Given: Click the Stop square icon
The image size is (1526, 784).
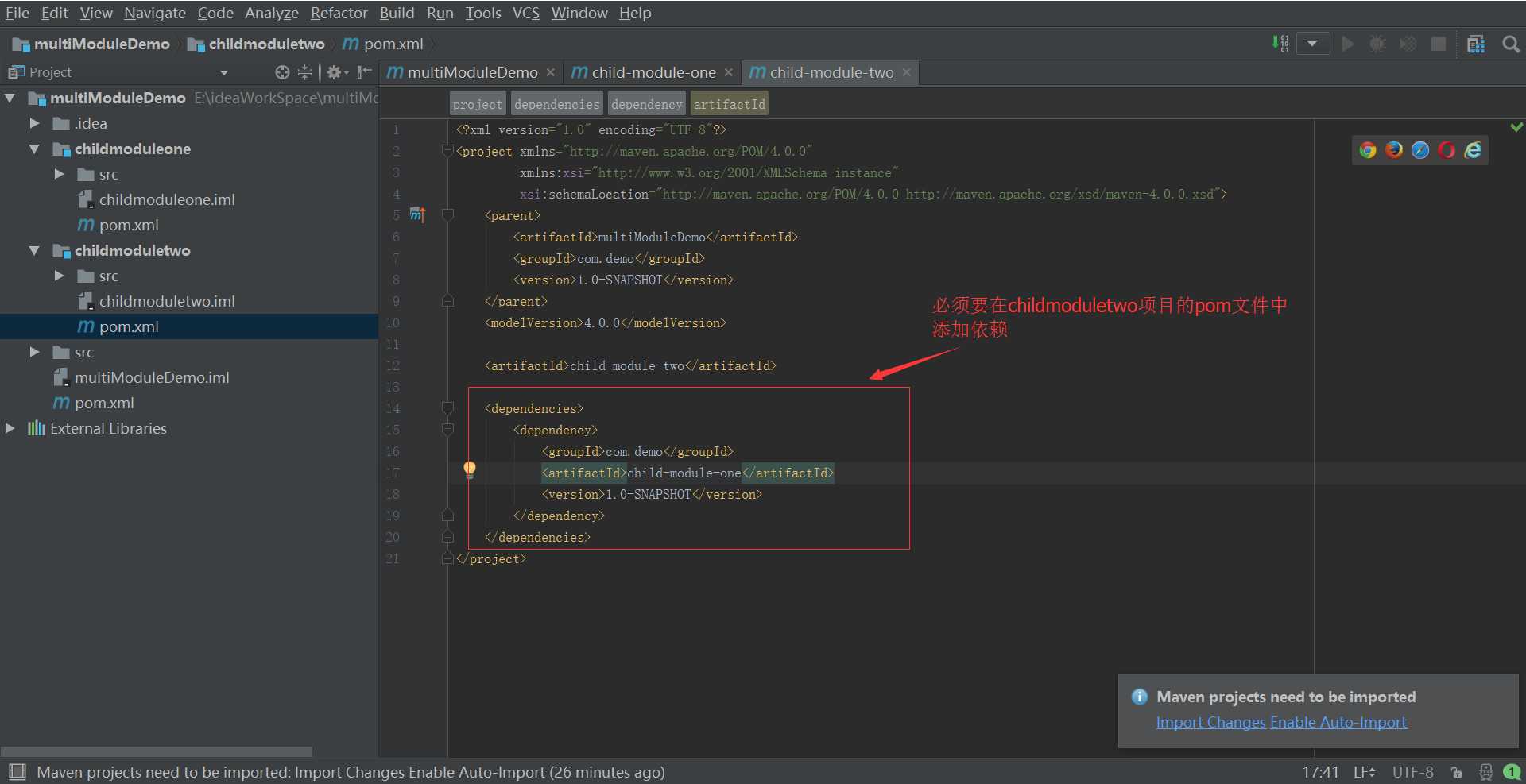Looking at the screenshot, I should click(1439, 44).
